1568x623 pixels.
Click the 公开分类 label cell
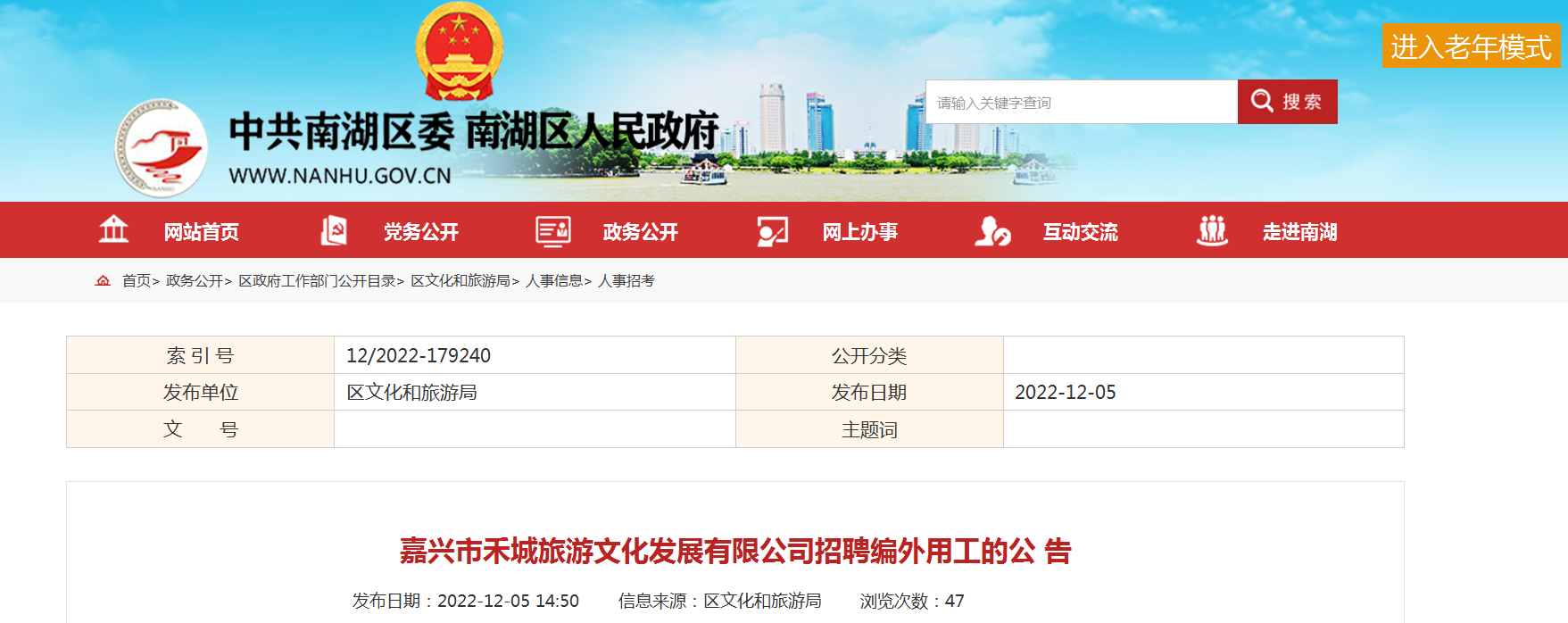[869, 355]
